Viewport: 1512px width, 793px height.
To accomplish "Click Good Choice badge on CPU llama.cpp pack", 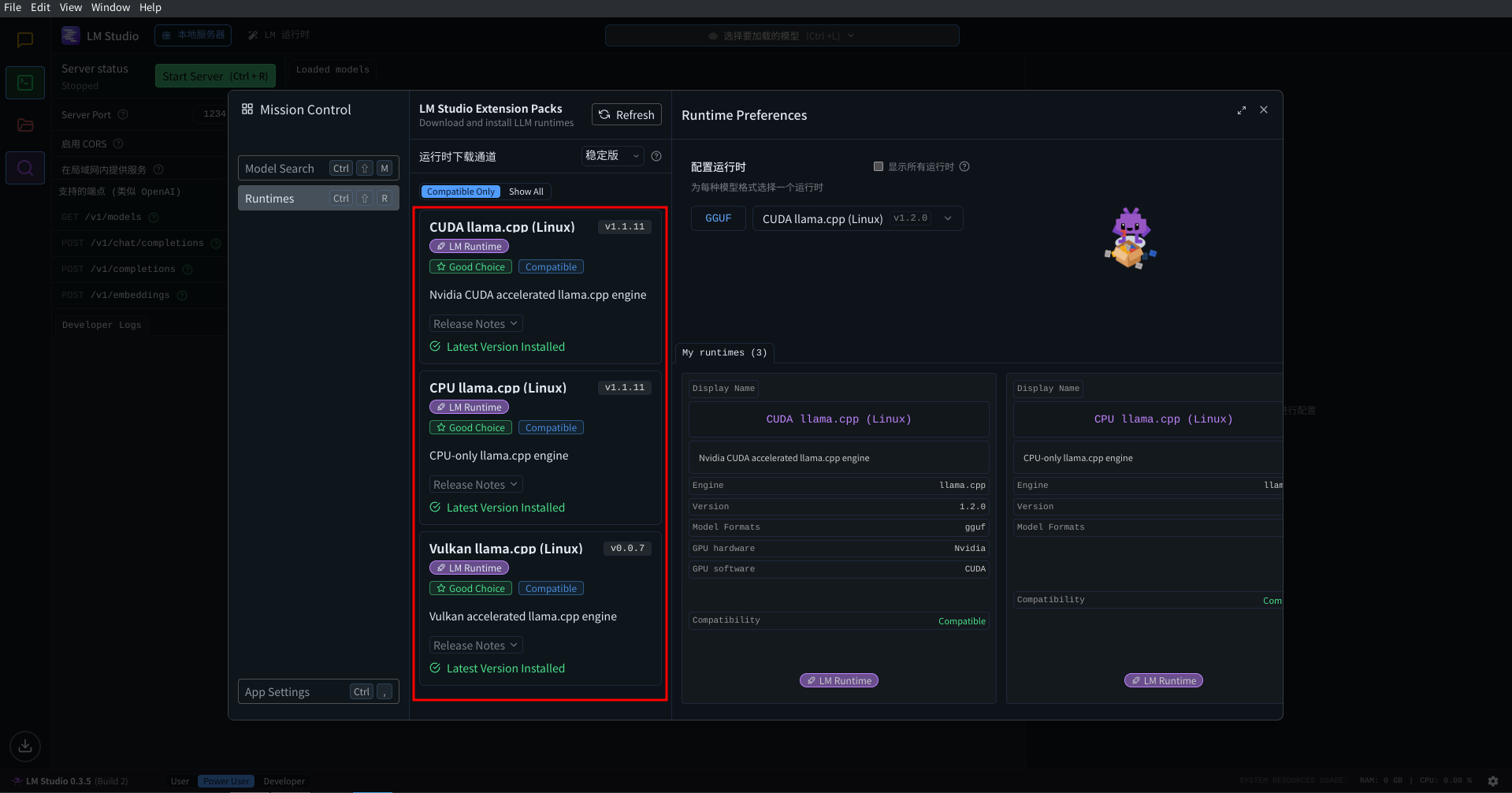I will pos(470,427).
